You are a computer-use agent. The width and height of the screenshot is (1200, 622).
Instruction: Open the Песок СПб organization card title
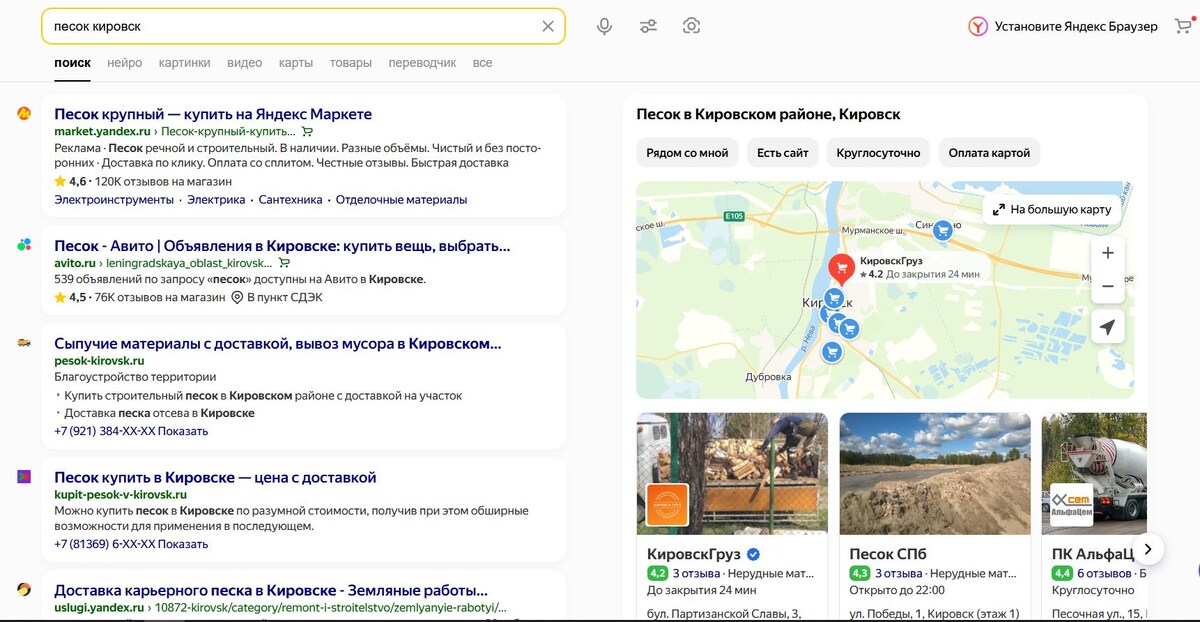(888, 554)
